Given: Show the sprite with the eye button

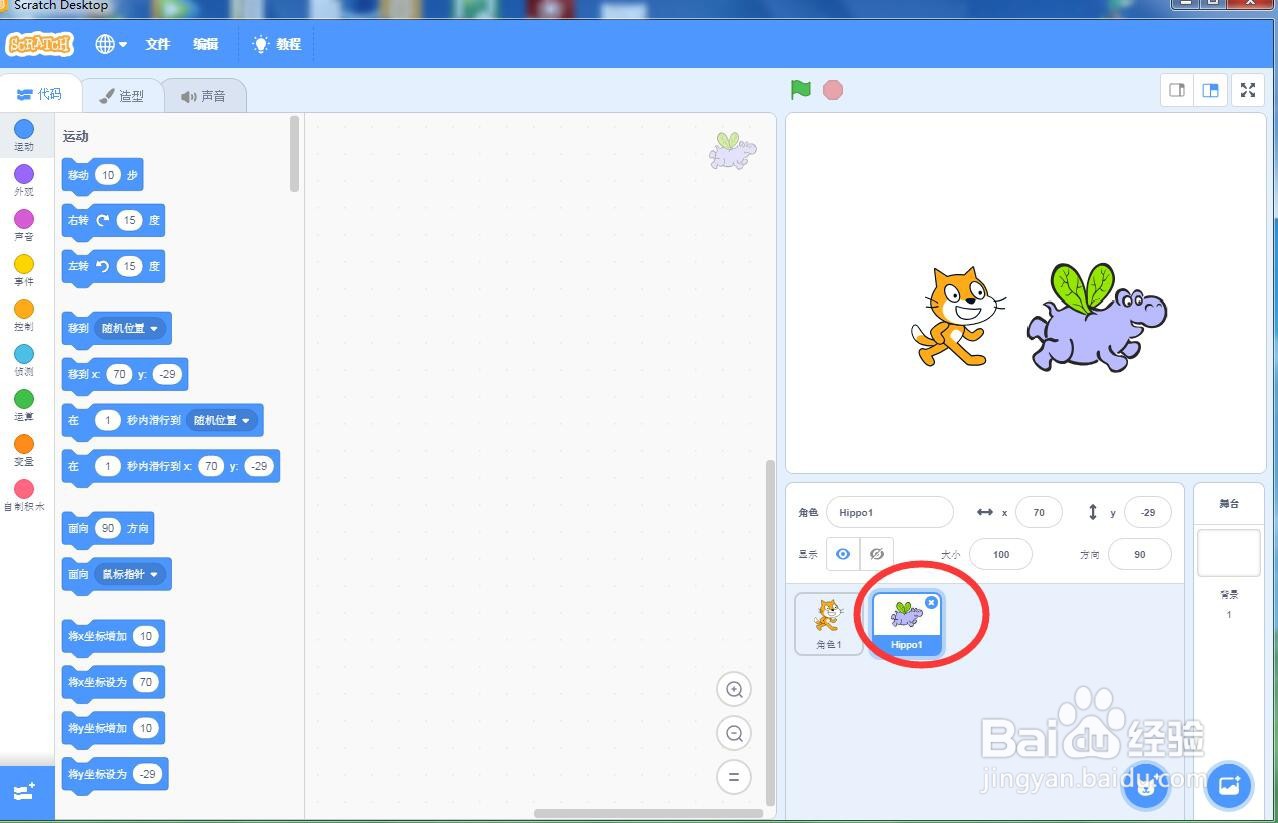Looking at the screenshot, I should pos(843,554).
